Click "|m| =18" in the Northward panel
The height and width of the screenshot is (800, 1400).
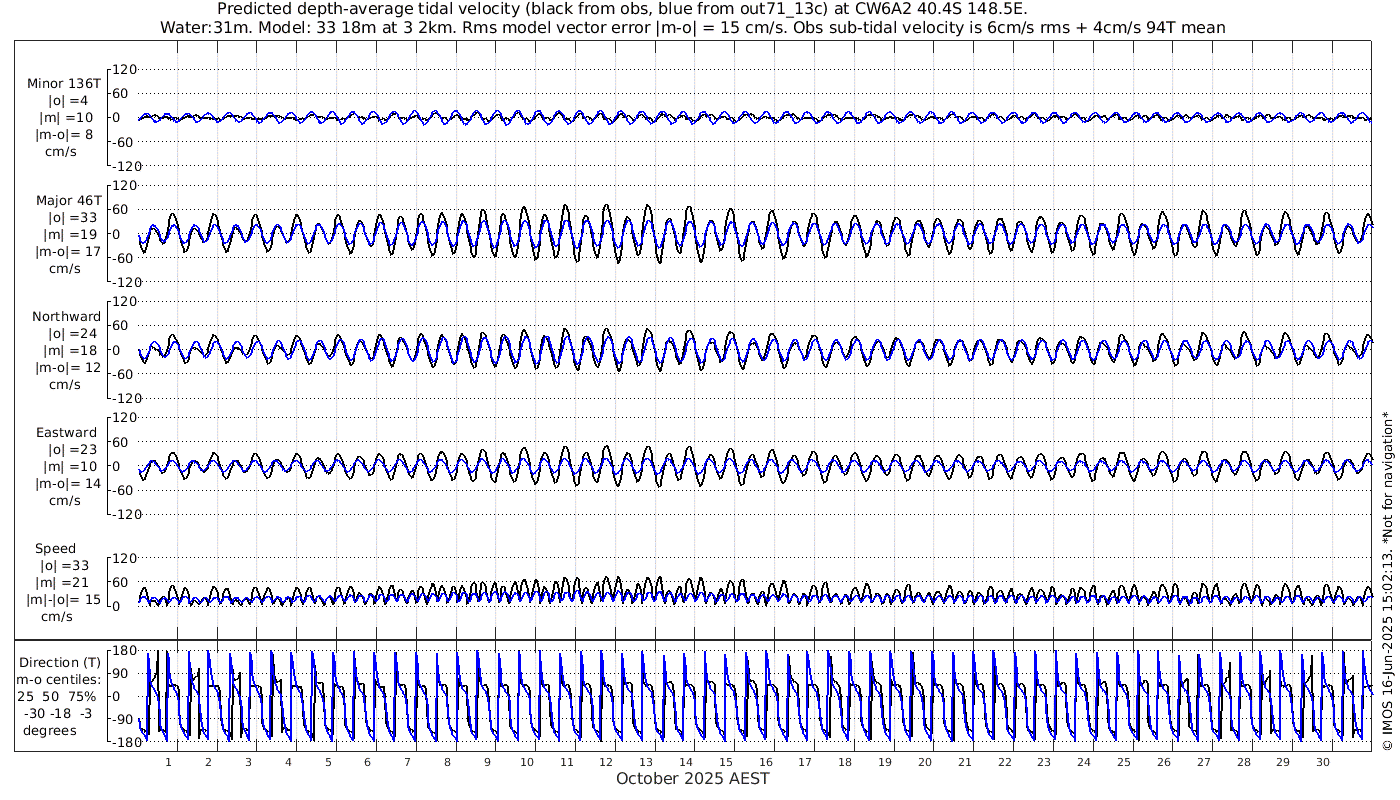coord(67,350)
